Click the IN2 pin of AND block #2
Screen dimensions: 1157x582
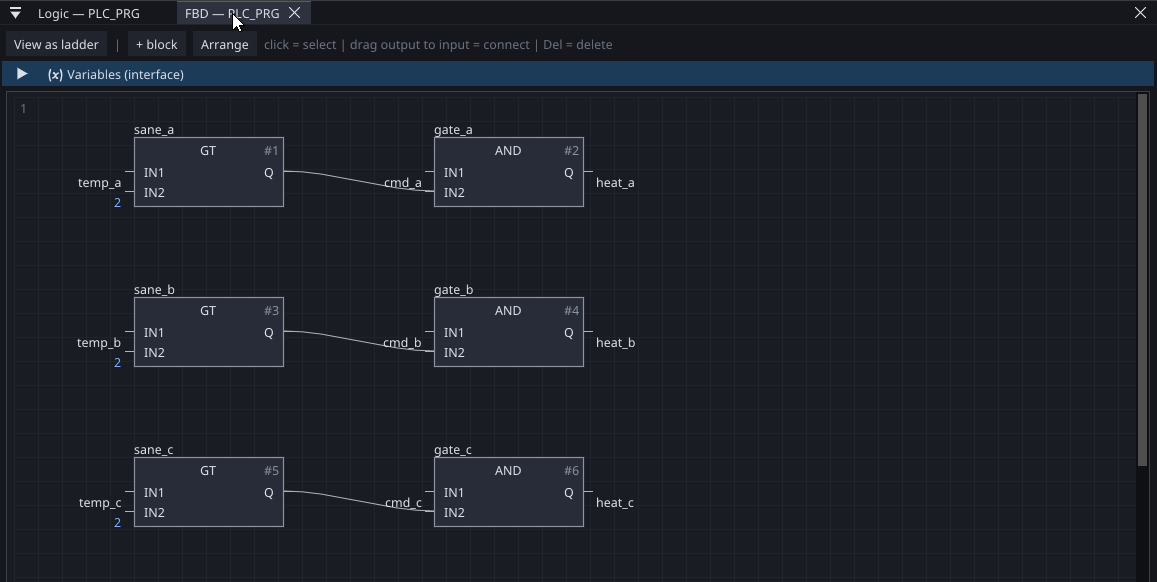(x=454, y=193)
